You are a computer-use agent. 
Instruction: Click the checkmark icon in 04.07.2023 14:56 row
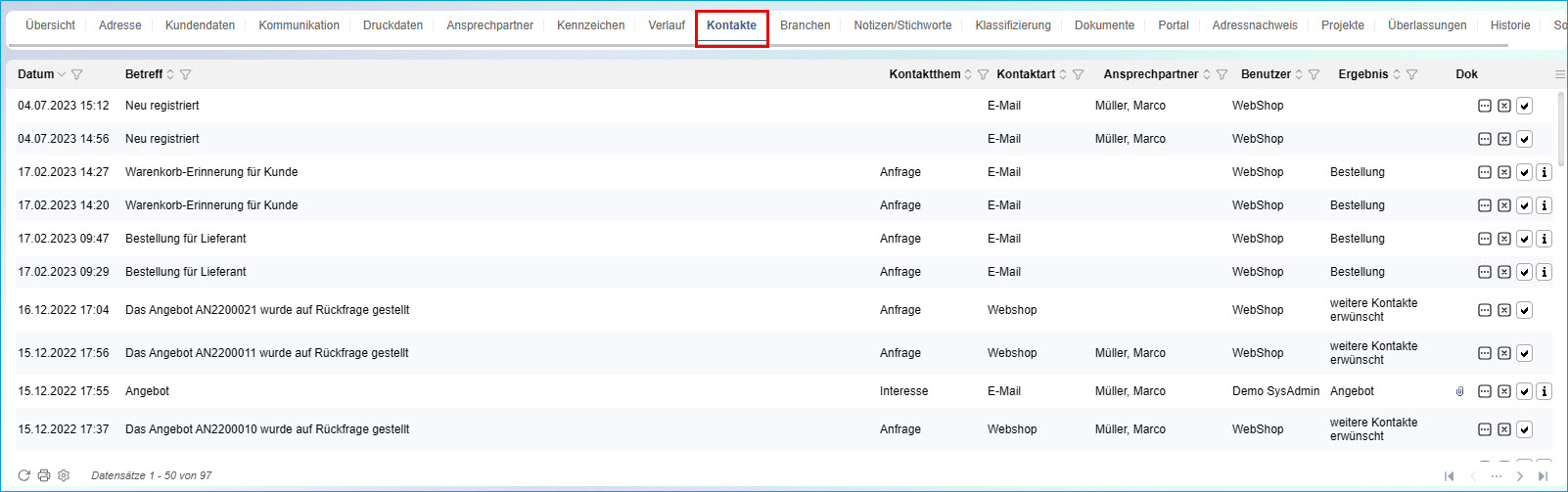1524,139
